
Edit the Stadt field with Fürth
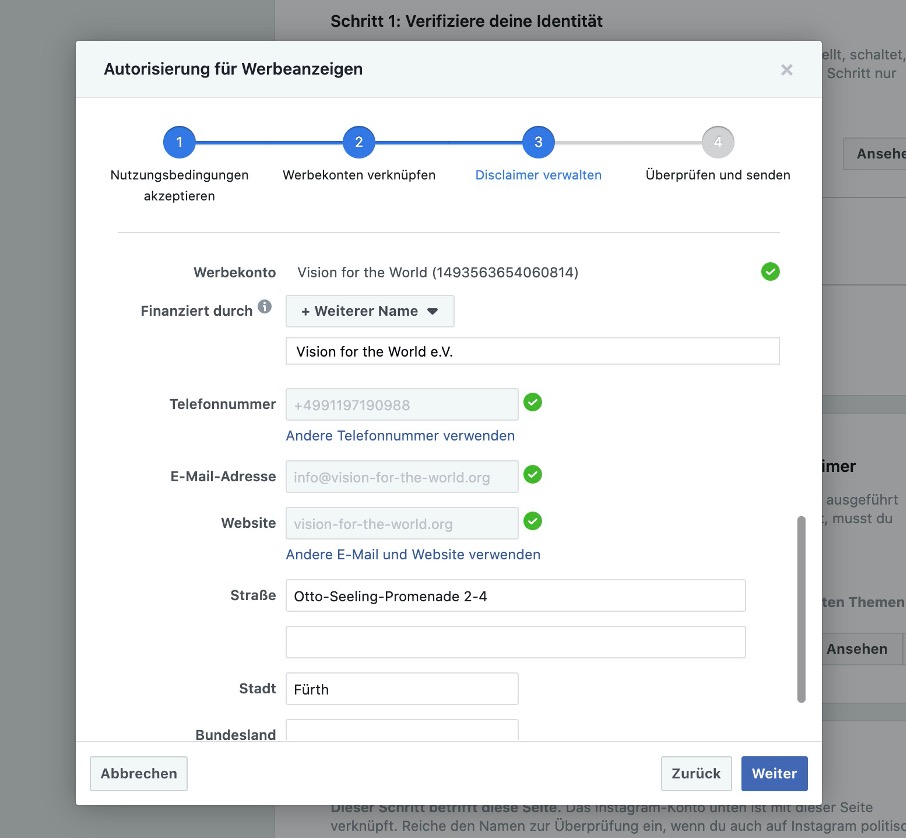402,689
